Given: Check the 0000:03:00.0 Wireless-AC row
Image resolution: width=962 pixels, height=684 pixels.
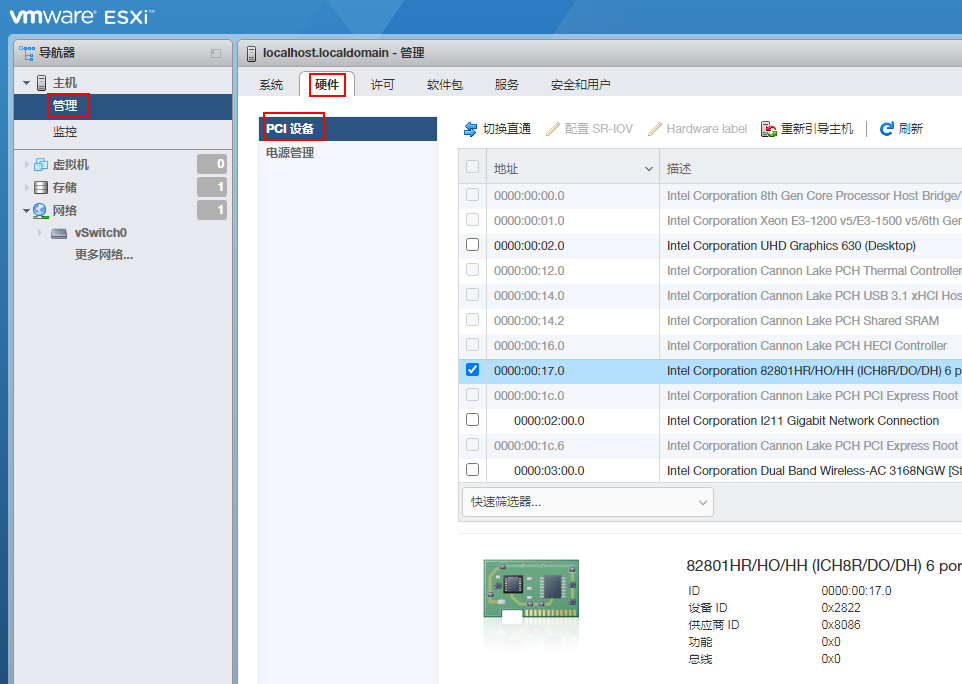Looking at the screenshot, I should [x=472, y=470].
